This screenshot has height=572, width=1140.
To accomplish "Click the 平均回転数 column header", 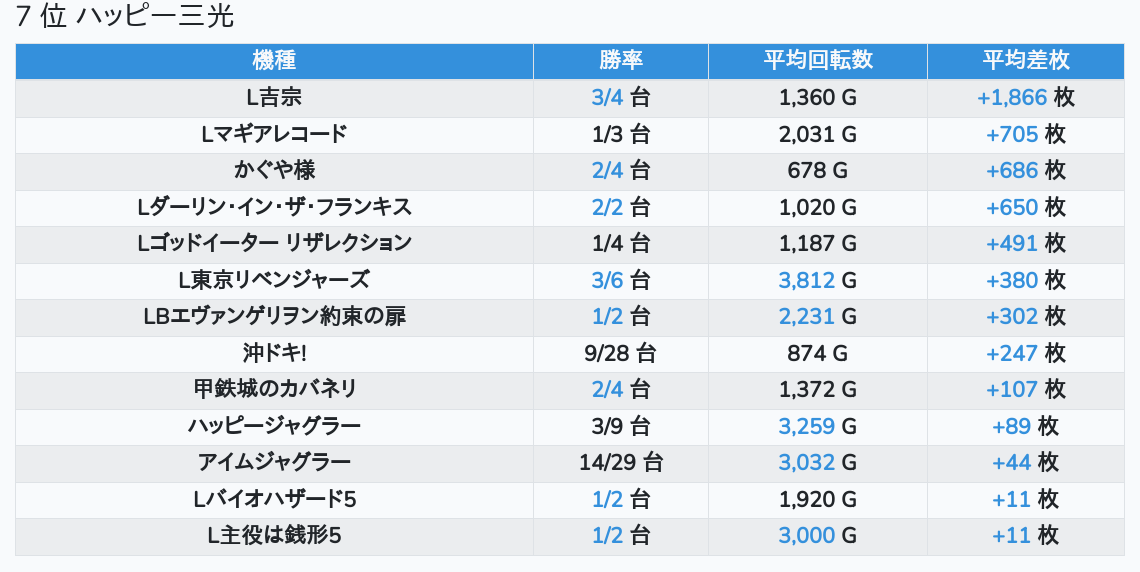I will [817, 60].
